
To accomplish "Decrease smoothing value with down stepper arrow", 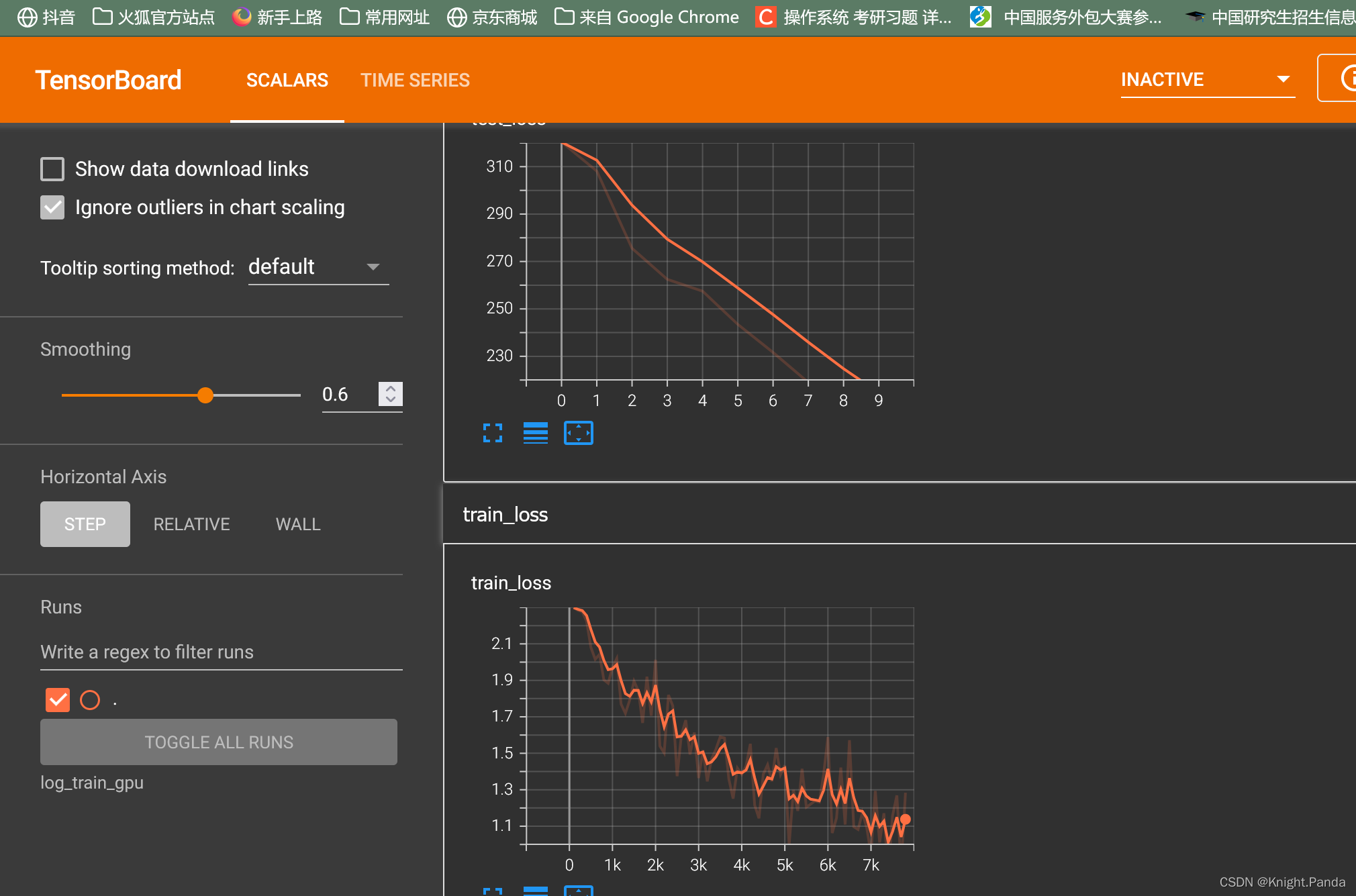I will (x=391, y=400).
